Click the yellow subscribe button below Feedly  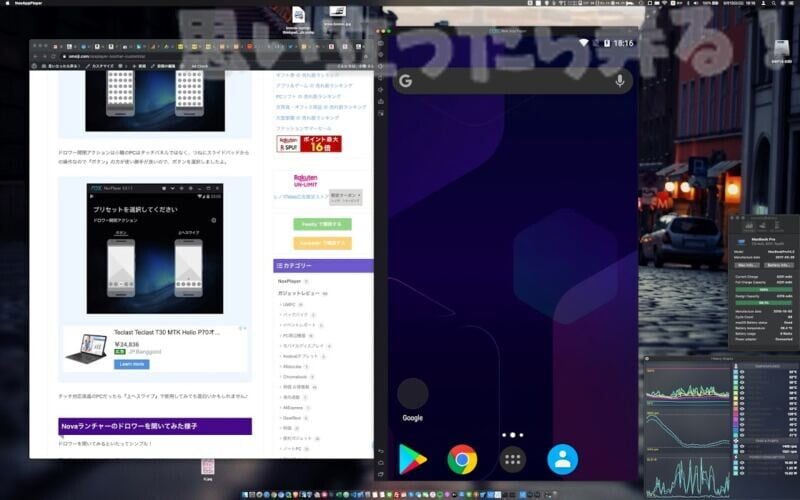pyautogui.click(x=322, y=243)
